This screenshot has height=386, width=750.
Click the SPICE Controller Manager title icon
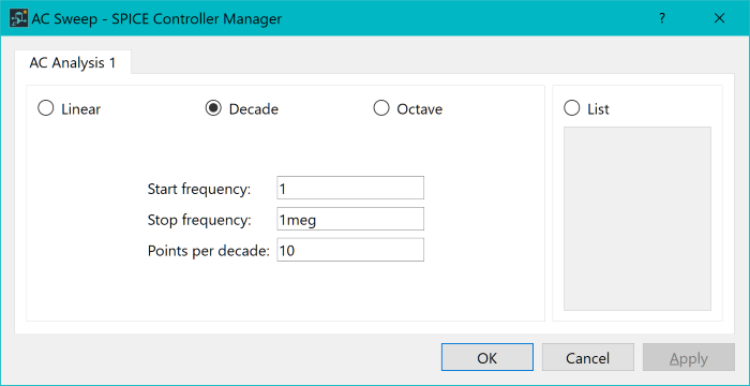[x=19, y=18]
